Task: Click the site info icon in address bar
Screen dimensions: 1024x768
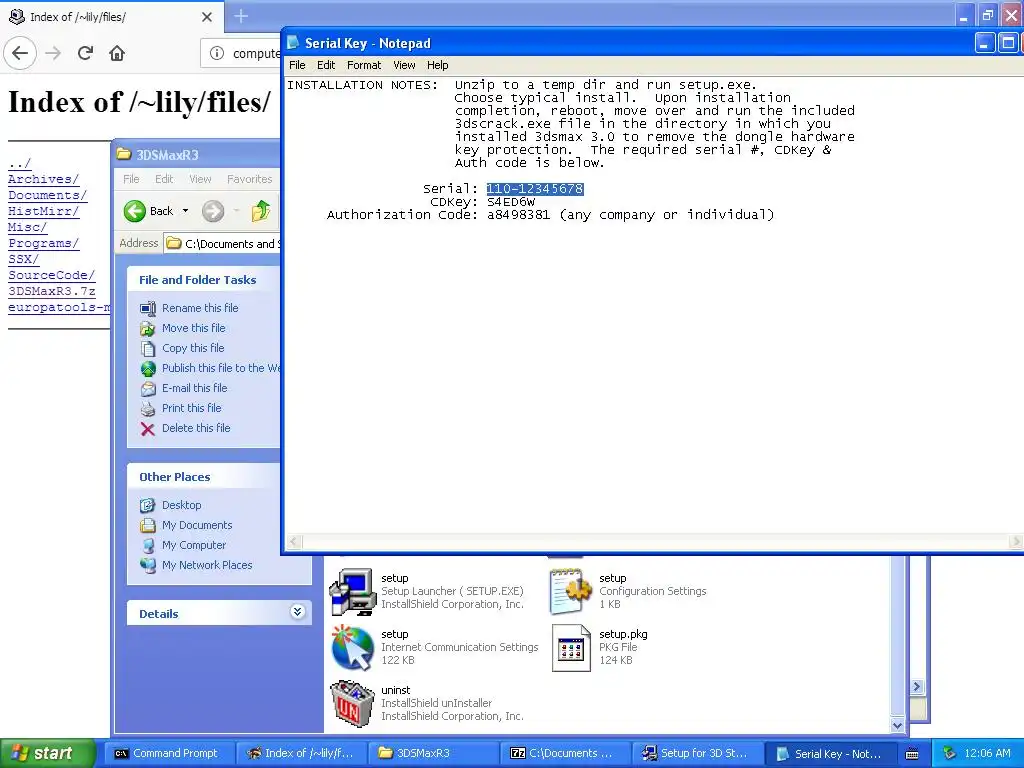Action: 217,53
